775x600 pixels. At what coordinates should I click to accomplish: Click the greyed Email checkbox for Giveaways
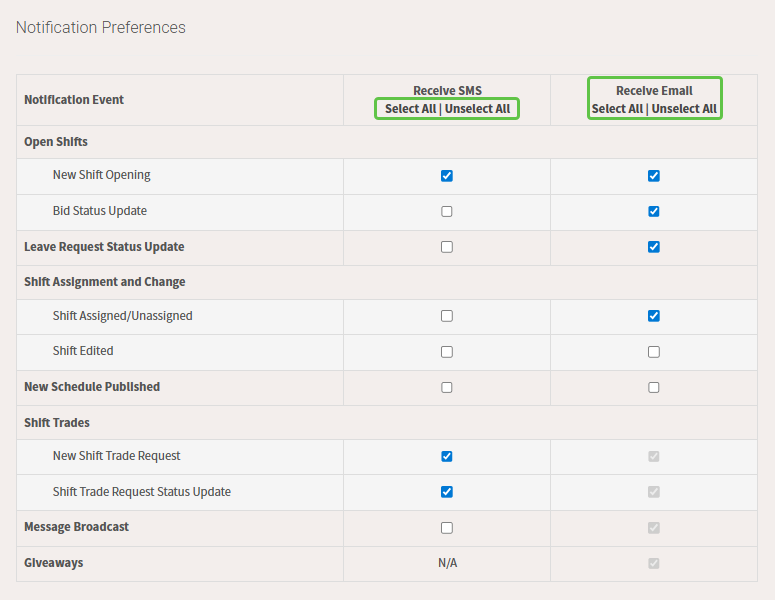[654, 563]
